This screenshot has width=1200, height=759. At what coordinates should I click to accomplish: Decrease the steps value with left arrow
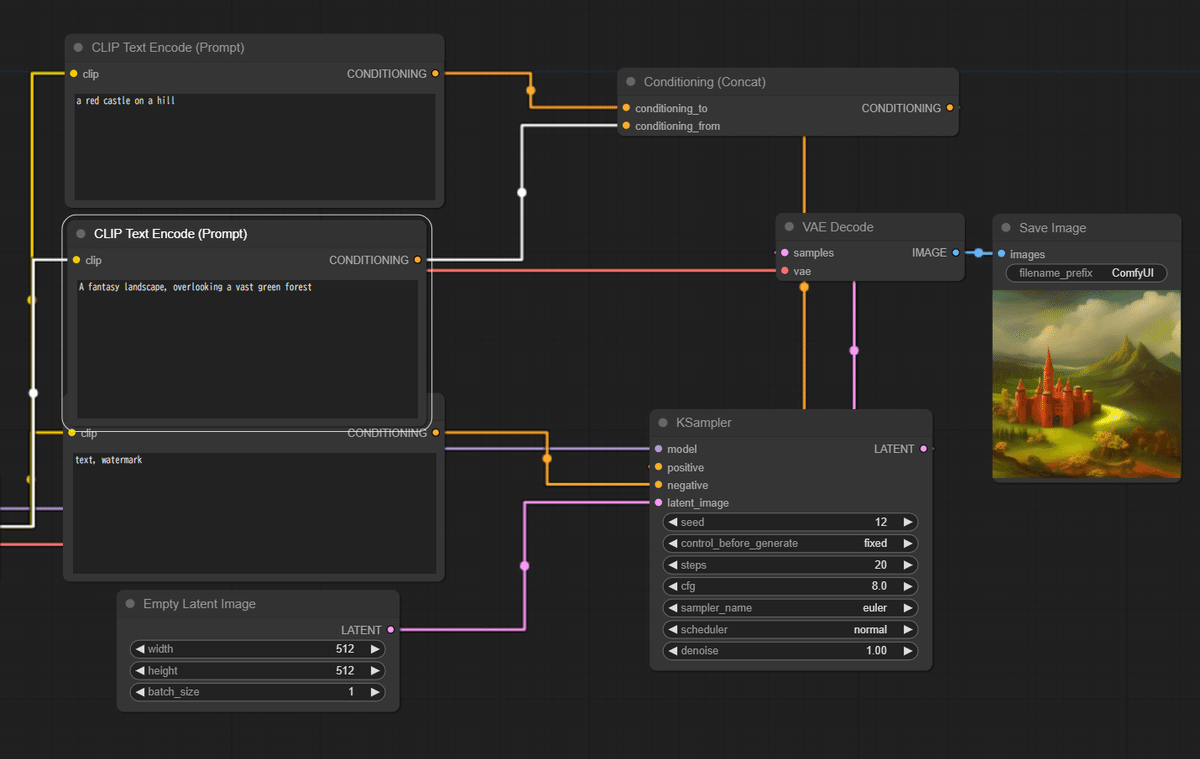pos(673,565)
